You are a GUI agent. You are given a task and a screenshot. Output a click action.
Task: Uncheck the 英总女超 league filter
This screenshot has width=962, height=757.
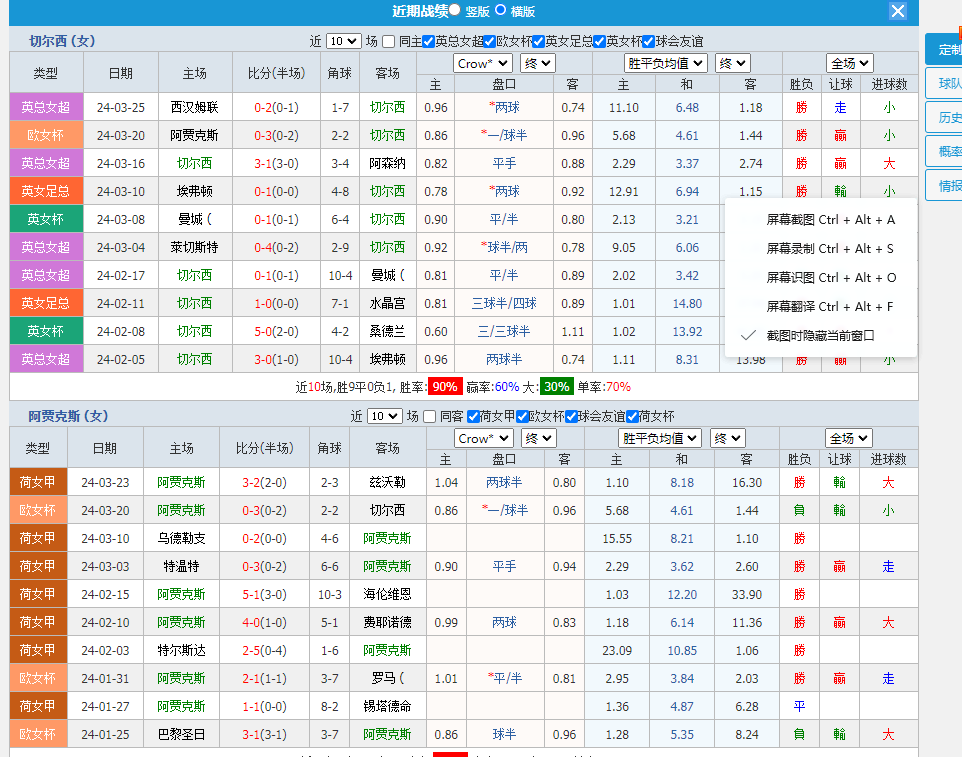tap(428, 41)
